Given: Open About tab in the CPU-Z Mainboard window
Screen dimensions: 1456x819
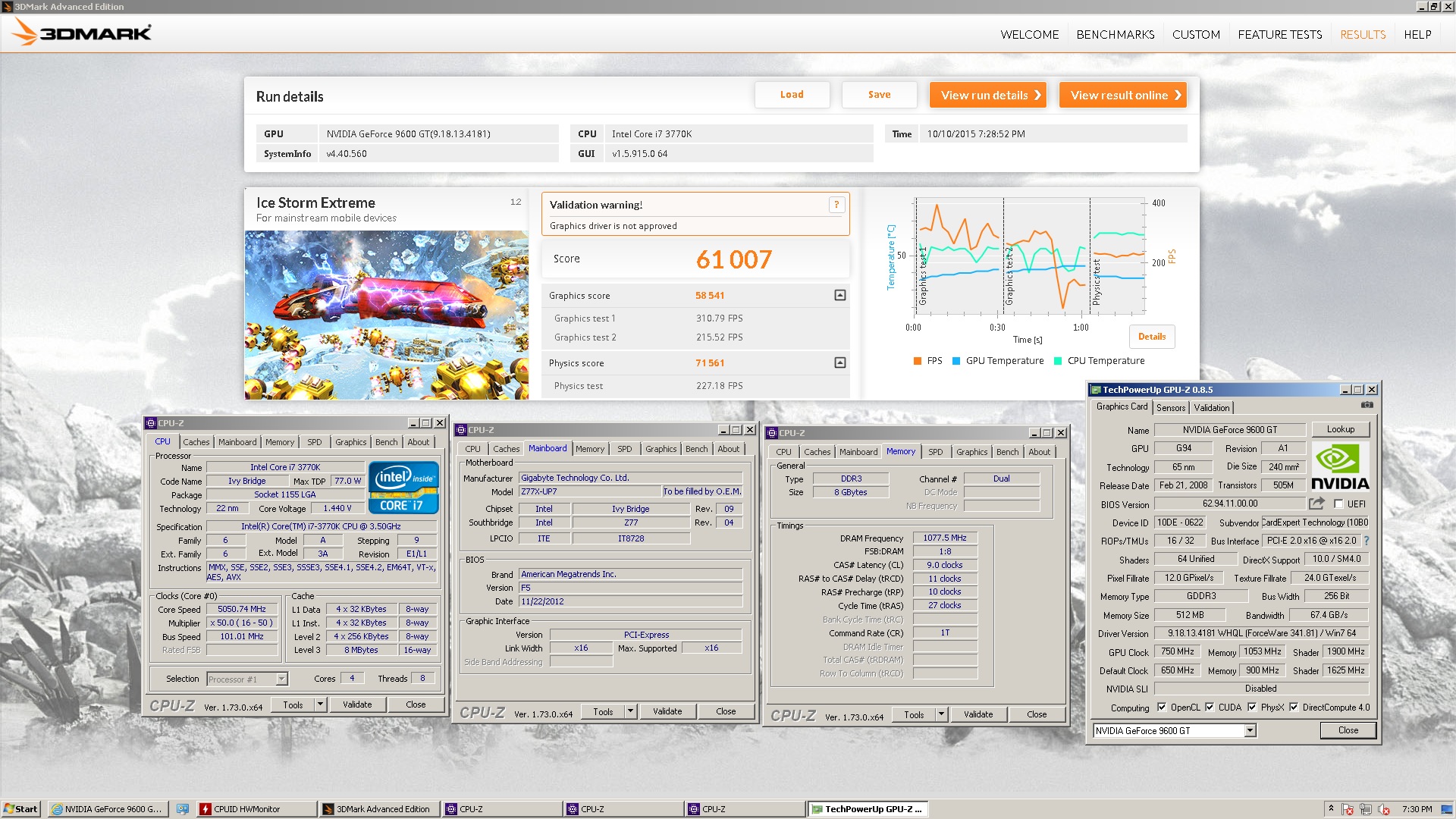Looking at the screenshot, I should click(x=728, y=449).
